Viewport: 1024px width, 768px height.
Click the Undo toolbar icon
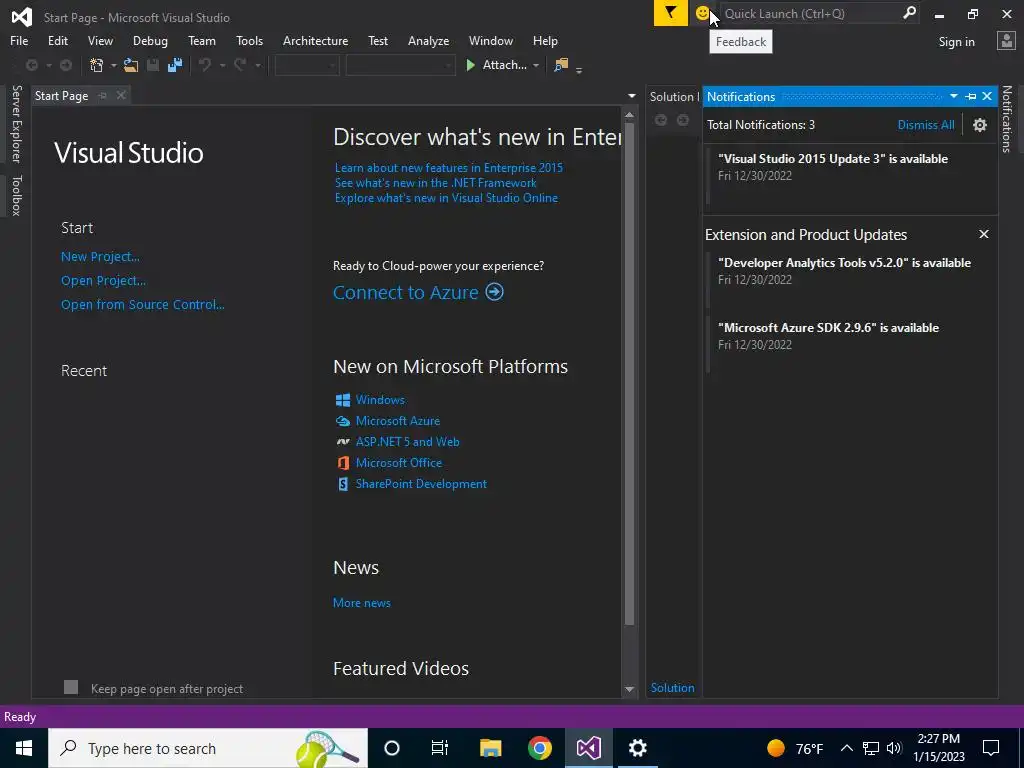tap(205, 65)
